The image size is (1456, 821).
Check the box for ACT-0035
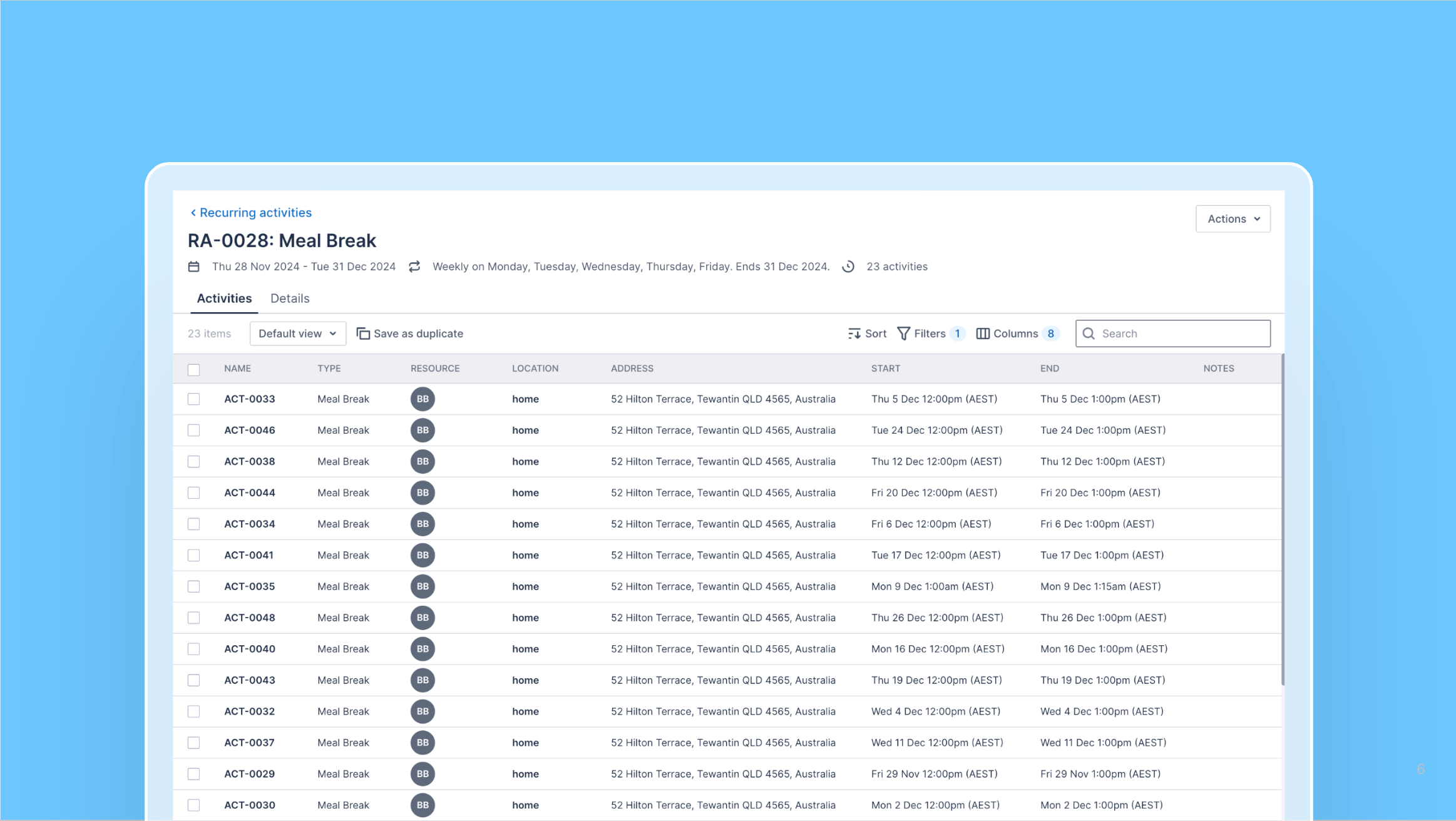194,587
